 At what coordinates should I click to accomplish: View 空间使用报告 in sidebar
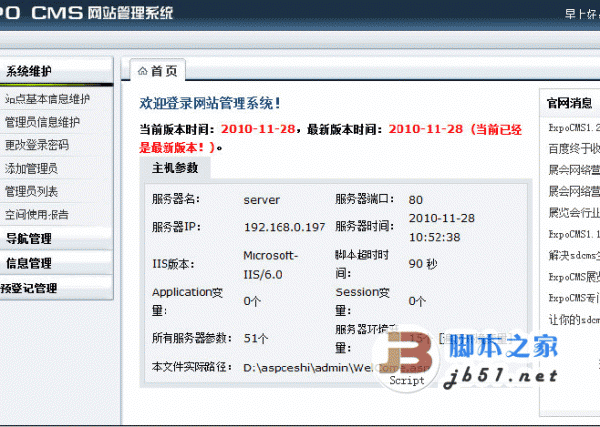(x=37, y=215)
